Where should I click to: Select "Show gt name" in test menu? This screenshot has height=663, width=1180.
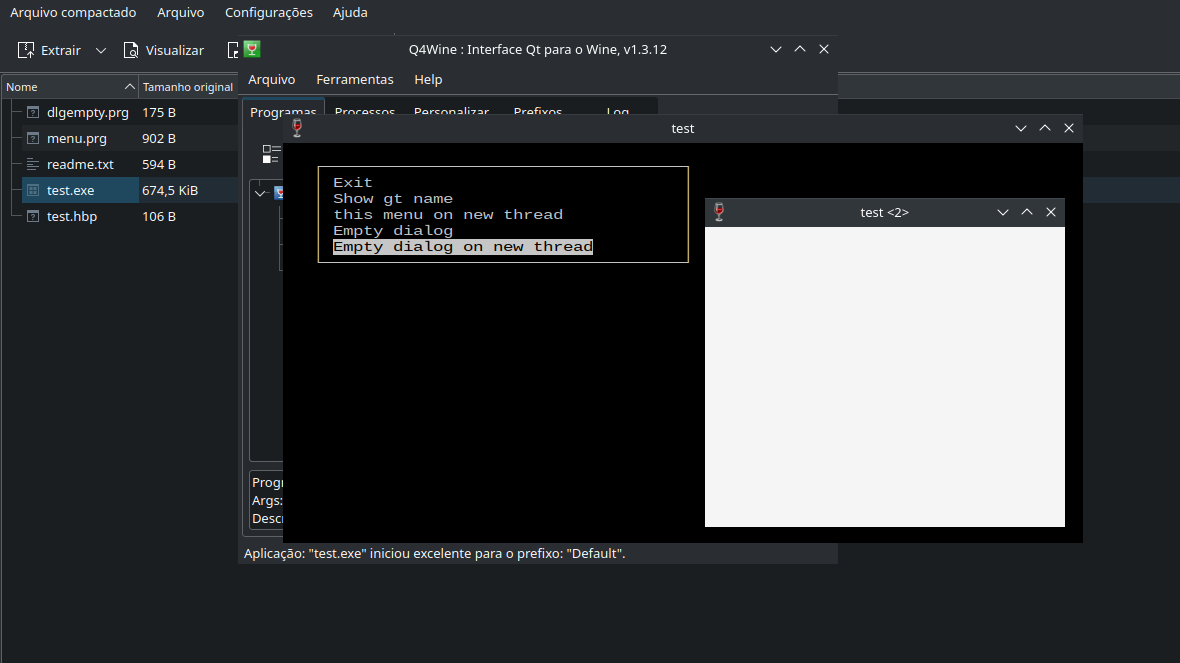click(x=393, y=199)
